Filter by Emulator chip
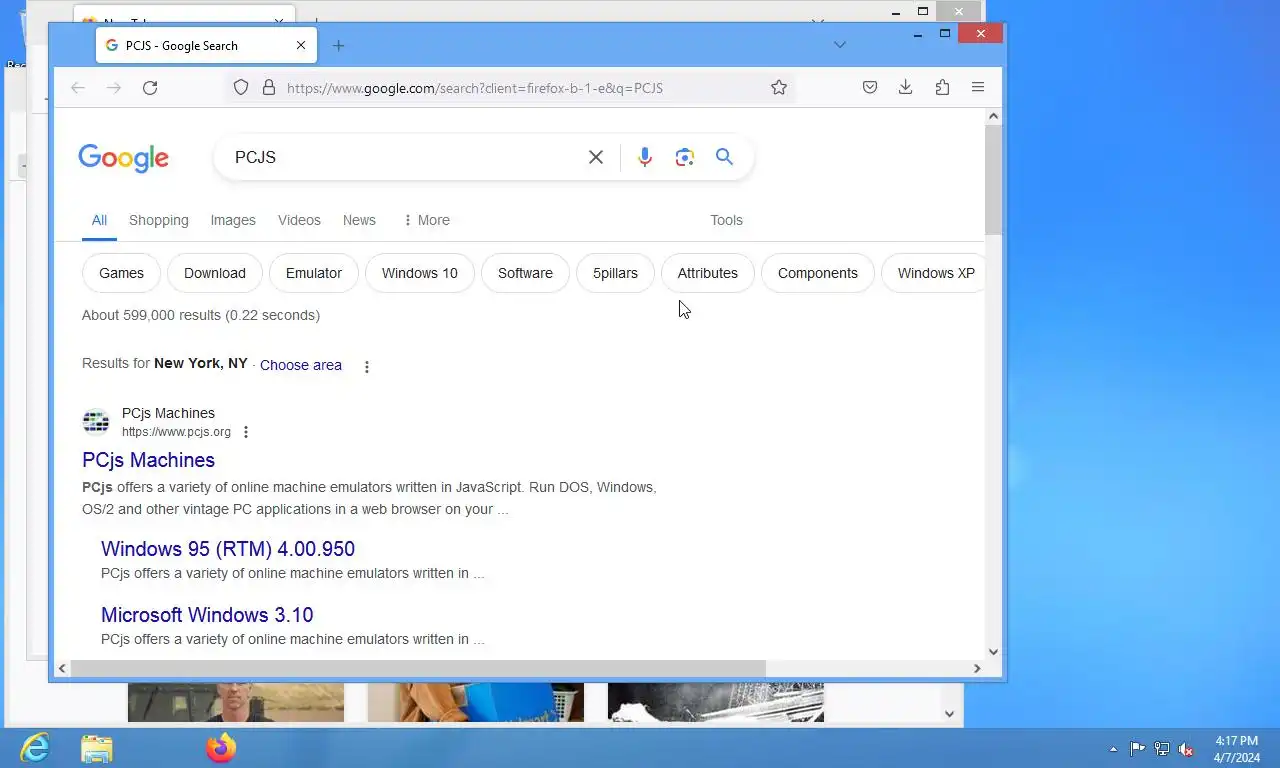Image resolution: width=1280 pixels, height=768 pixels. pyautogui.click(x=314, y=273)
